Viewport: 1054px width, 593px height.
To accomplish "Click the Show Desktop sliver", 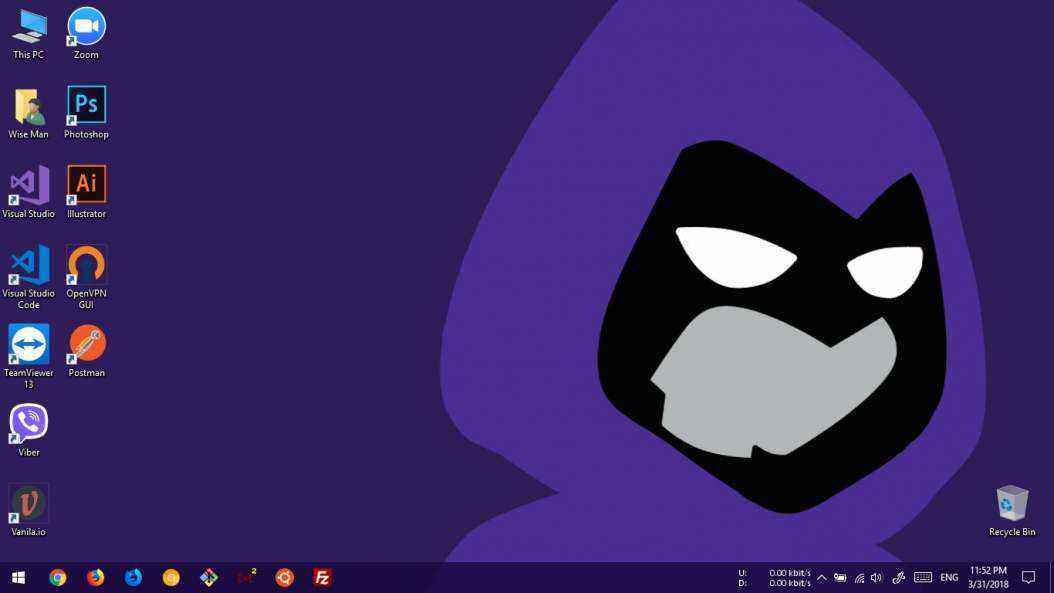I will point(1051,578).
